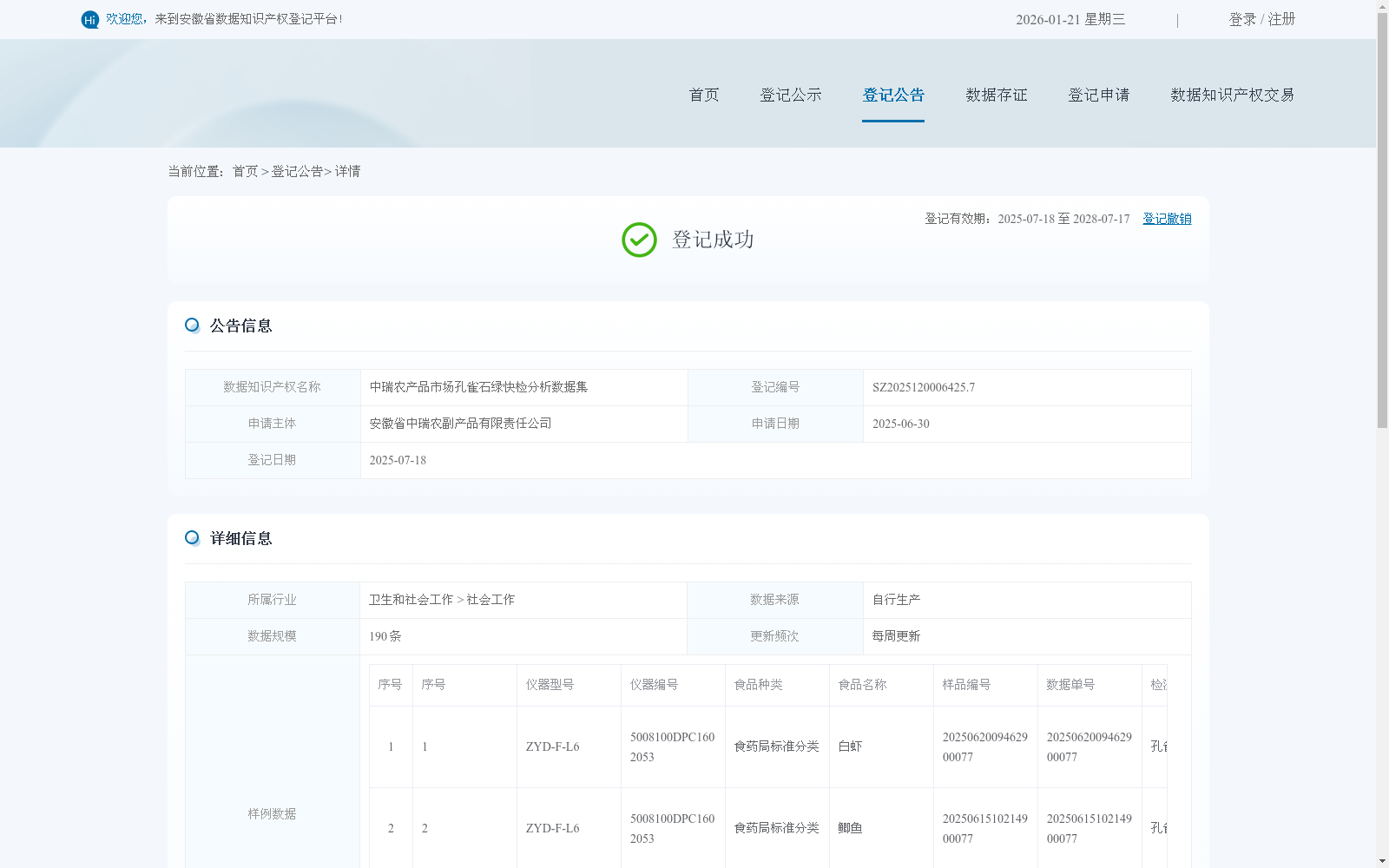Click the 登记撤销 link
The image size is (1389, 868).
(x=1167, y=219)
